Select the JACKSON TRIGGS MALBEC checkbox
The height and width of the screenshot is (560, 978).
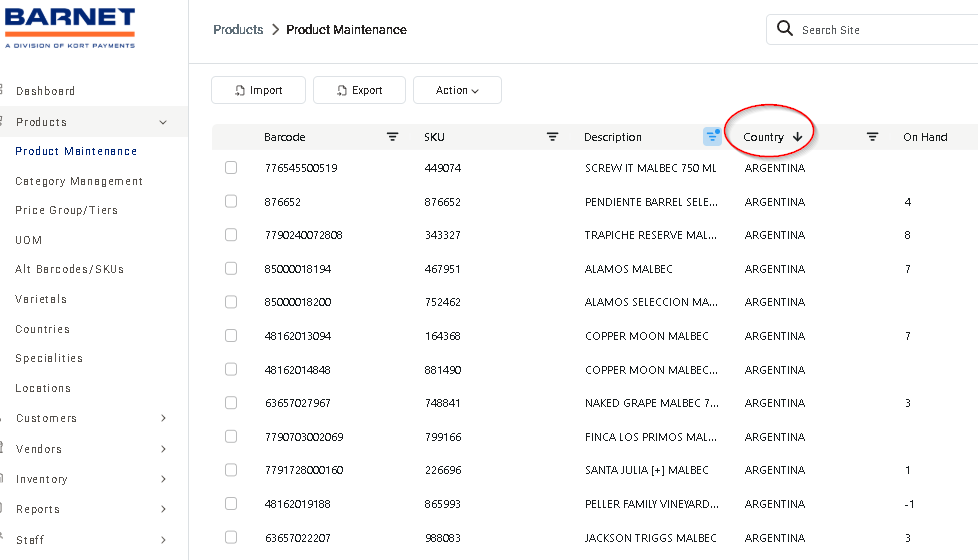231,537
